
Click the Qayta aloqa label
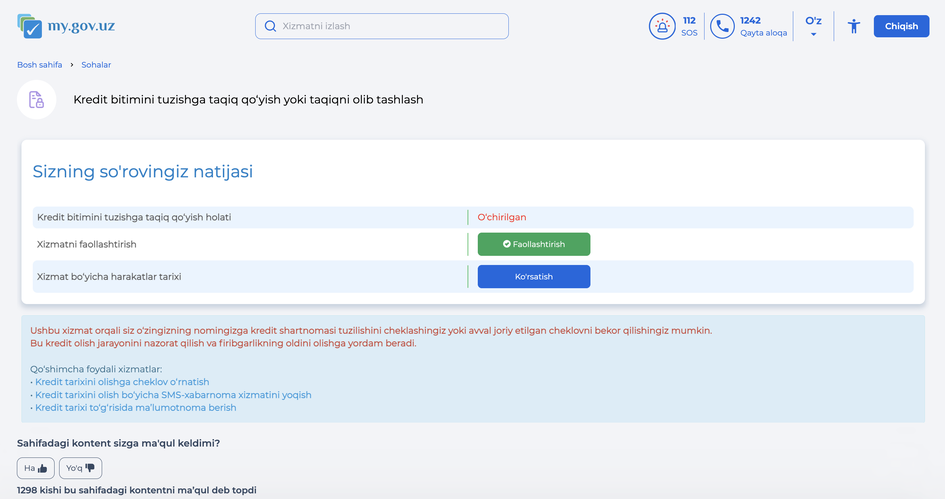(763, 33)
